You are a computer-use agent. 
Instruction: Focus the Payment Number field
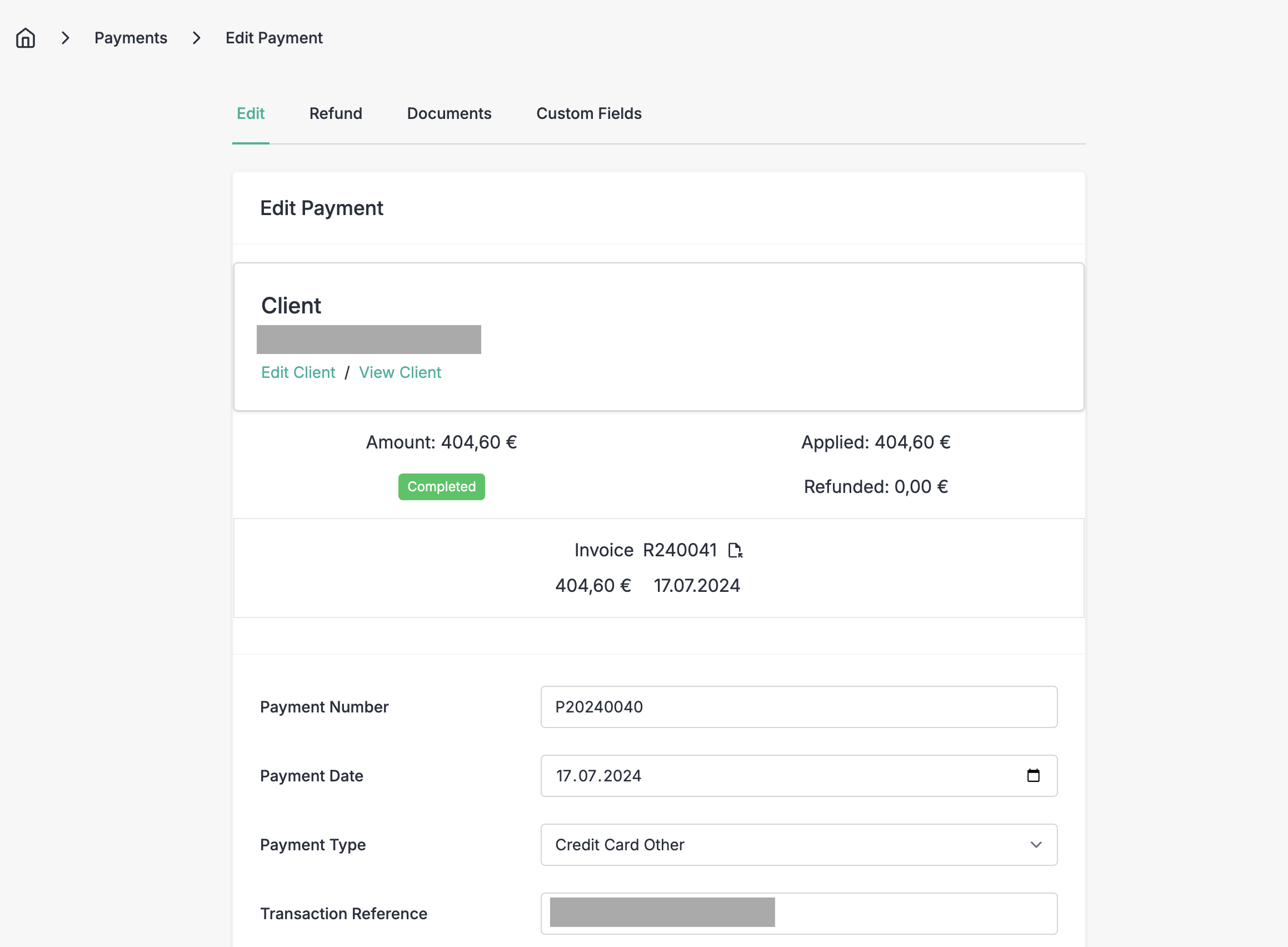[x=798, y=707]
